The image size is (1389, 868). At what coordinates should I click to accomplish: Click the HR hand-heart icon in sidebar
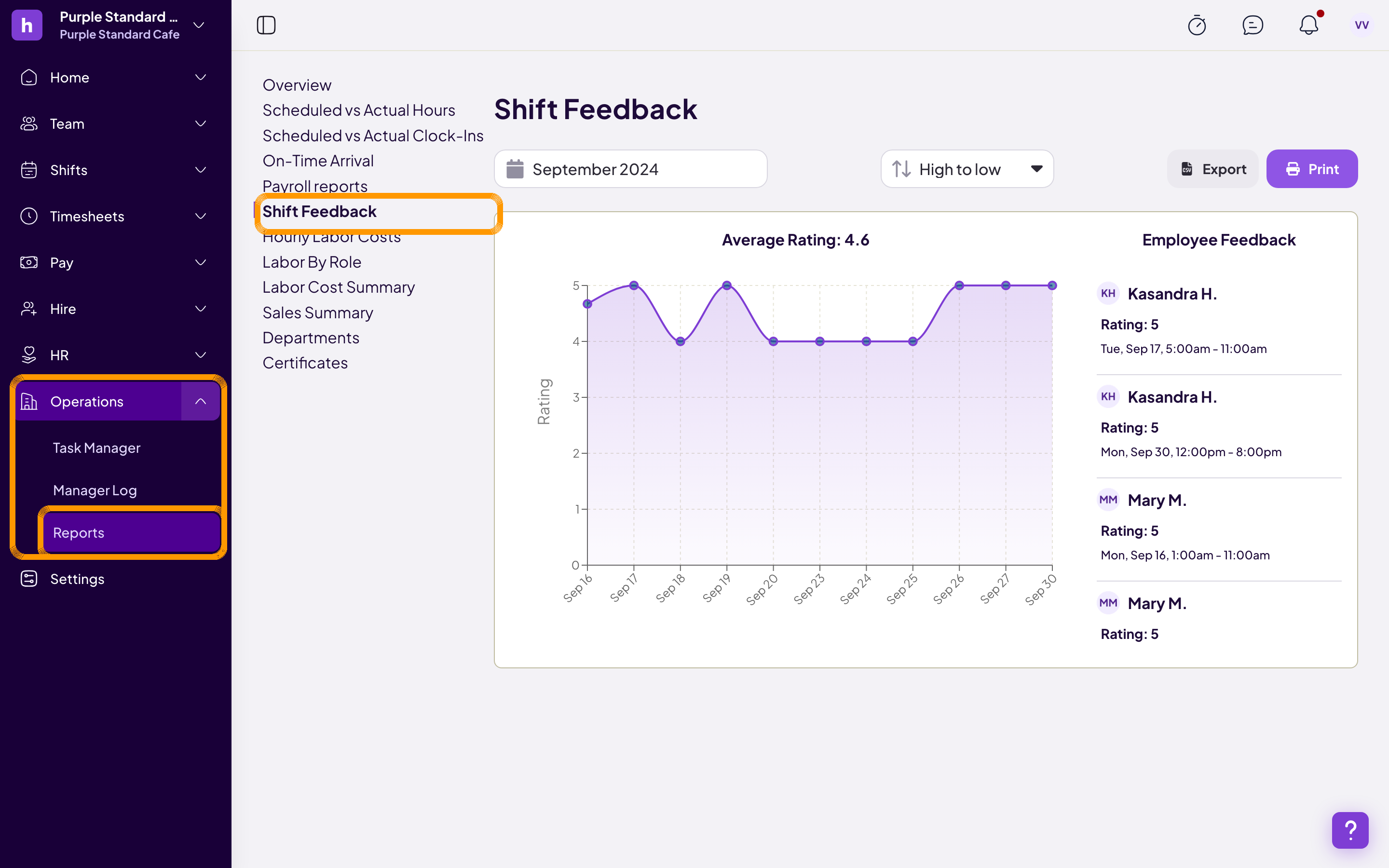[29, 355]
